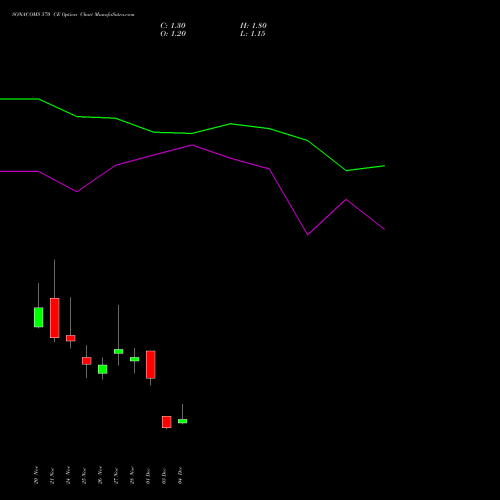Select the green candlestick for 27 Nov
This screenshot has height=500, width=500.
[x=119, y=351]
